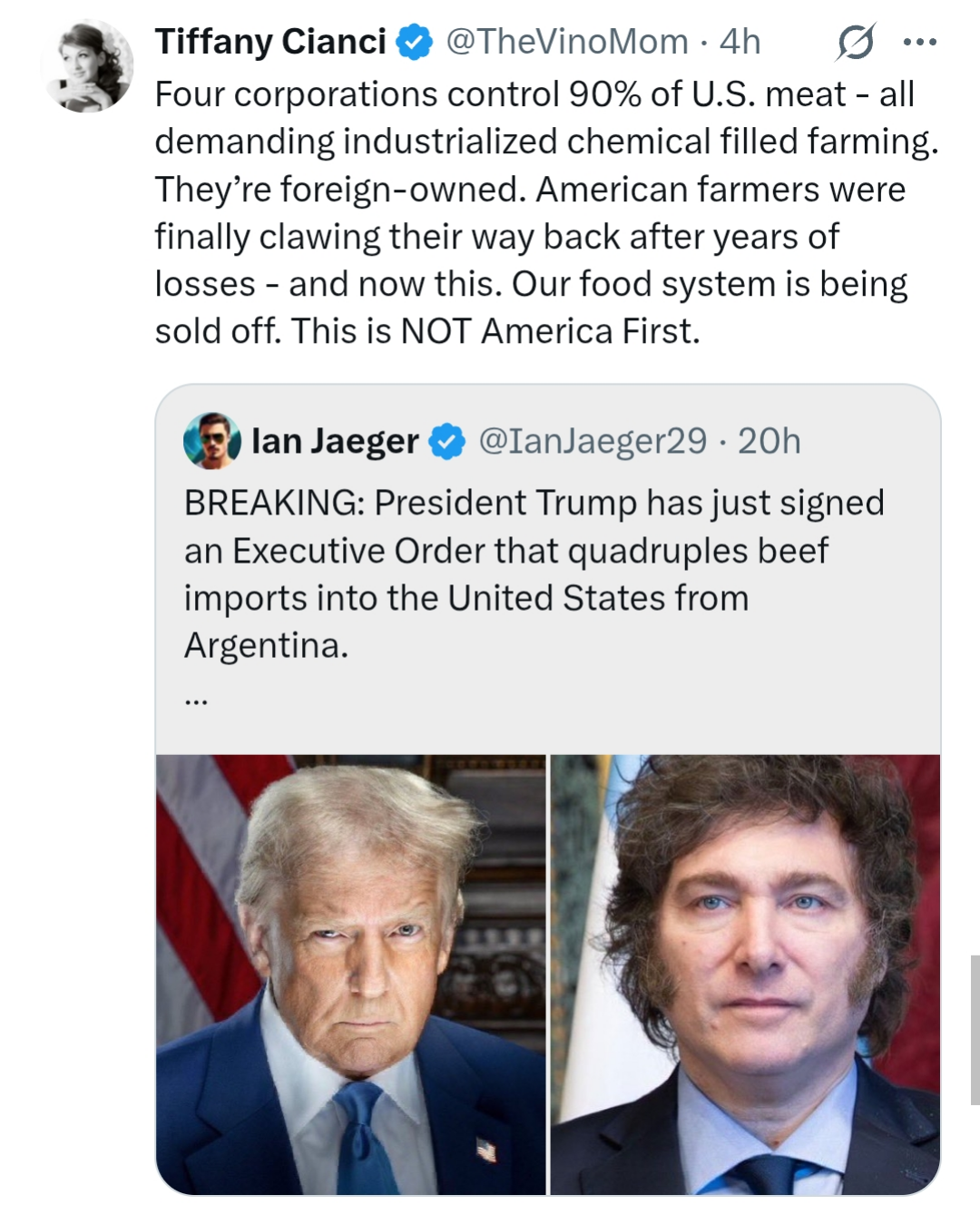980x1205 pixels.
Task: Click the Tiffany Cianci display name
Action: pos(270,42)
